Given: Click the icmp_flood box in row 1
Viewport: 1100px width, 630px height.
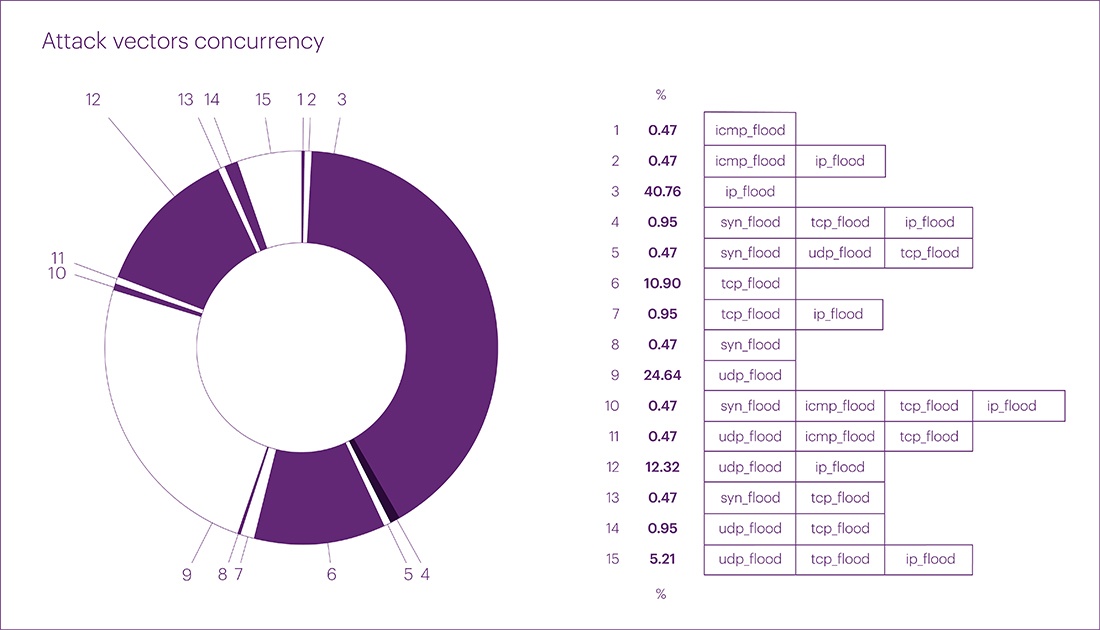Looking at the screenshot, I should 749,130.
